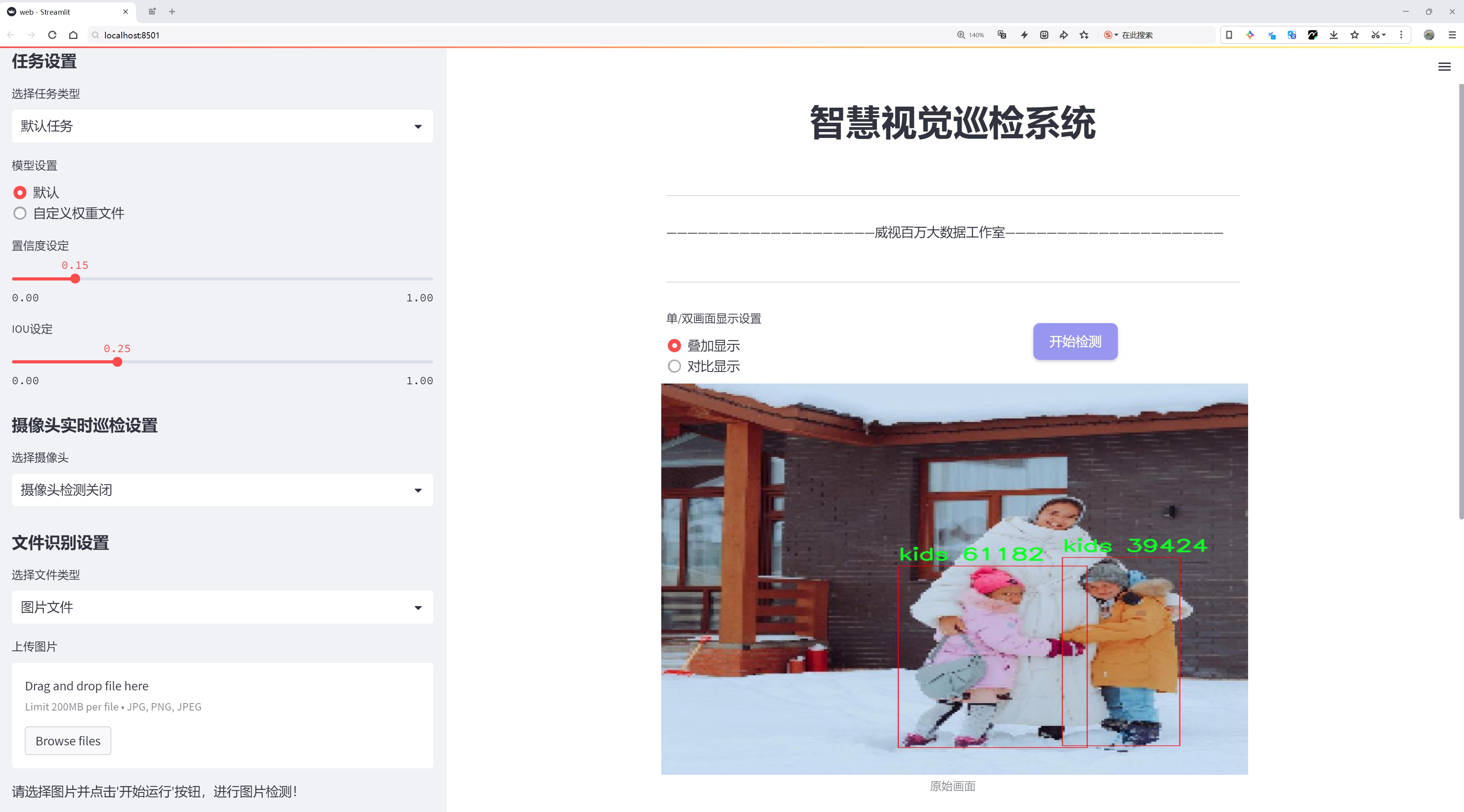Click the address bar translate icon
Image resolution: width=1464 pixels, height=812 pixels.
click(1002, 35)
